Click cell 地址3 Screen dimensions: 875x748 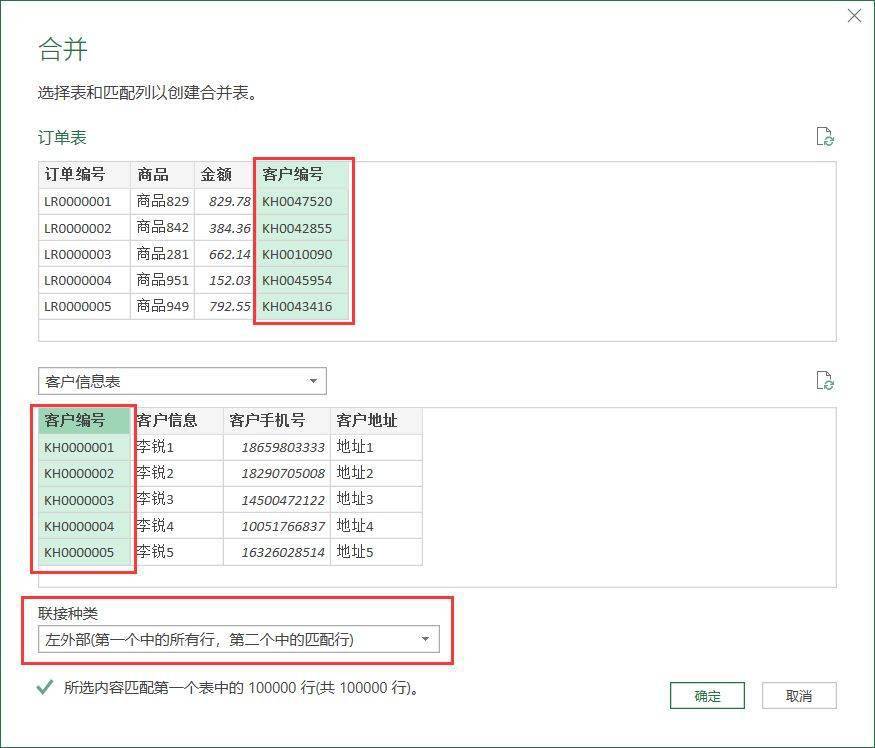click(376, 500)
